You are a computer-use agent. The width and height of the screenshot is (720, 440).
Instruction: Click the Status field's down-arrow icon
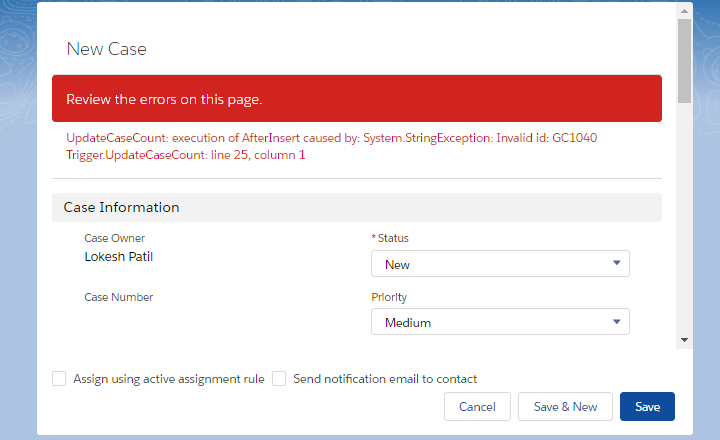coord(617,264)
